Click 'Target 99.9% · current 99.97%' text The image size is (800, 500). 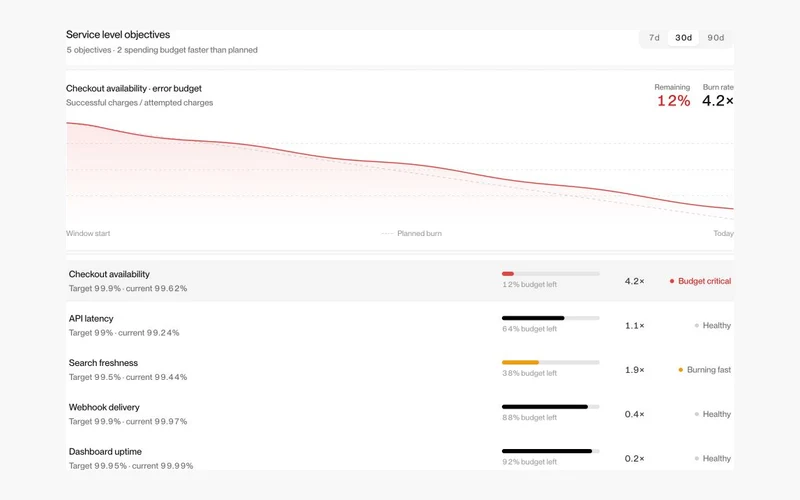pos(128,422)
